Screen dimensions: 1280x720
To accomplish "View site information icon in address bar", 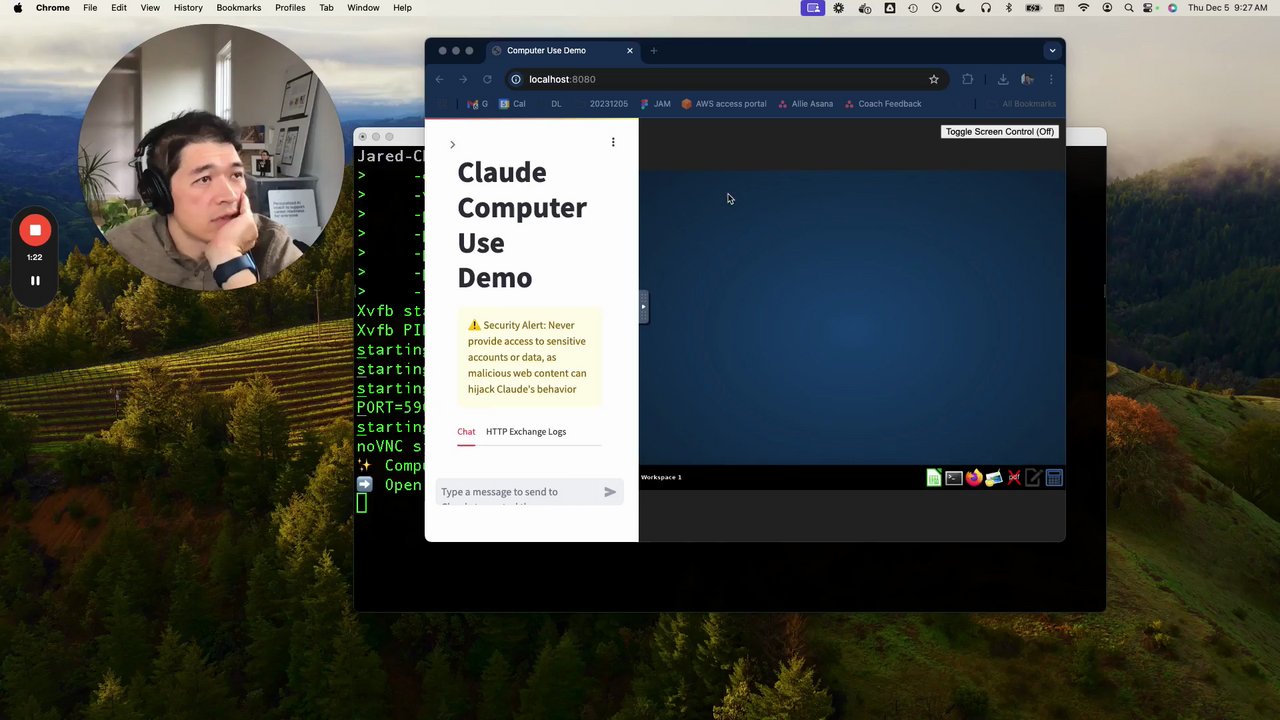I will point(516,79).
